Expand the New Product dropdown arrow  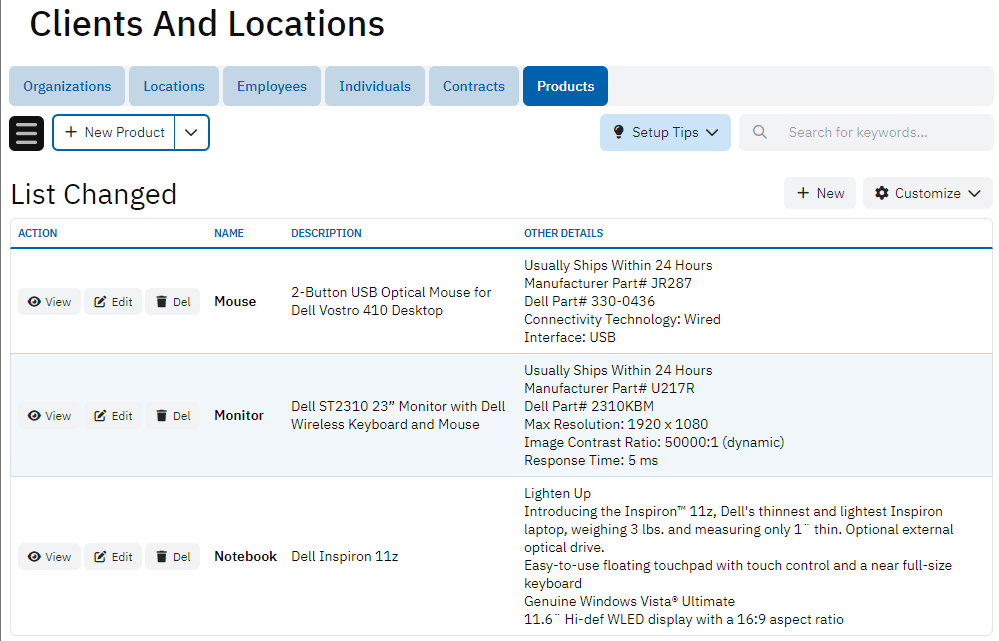(192, 133)
